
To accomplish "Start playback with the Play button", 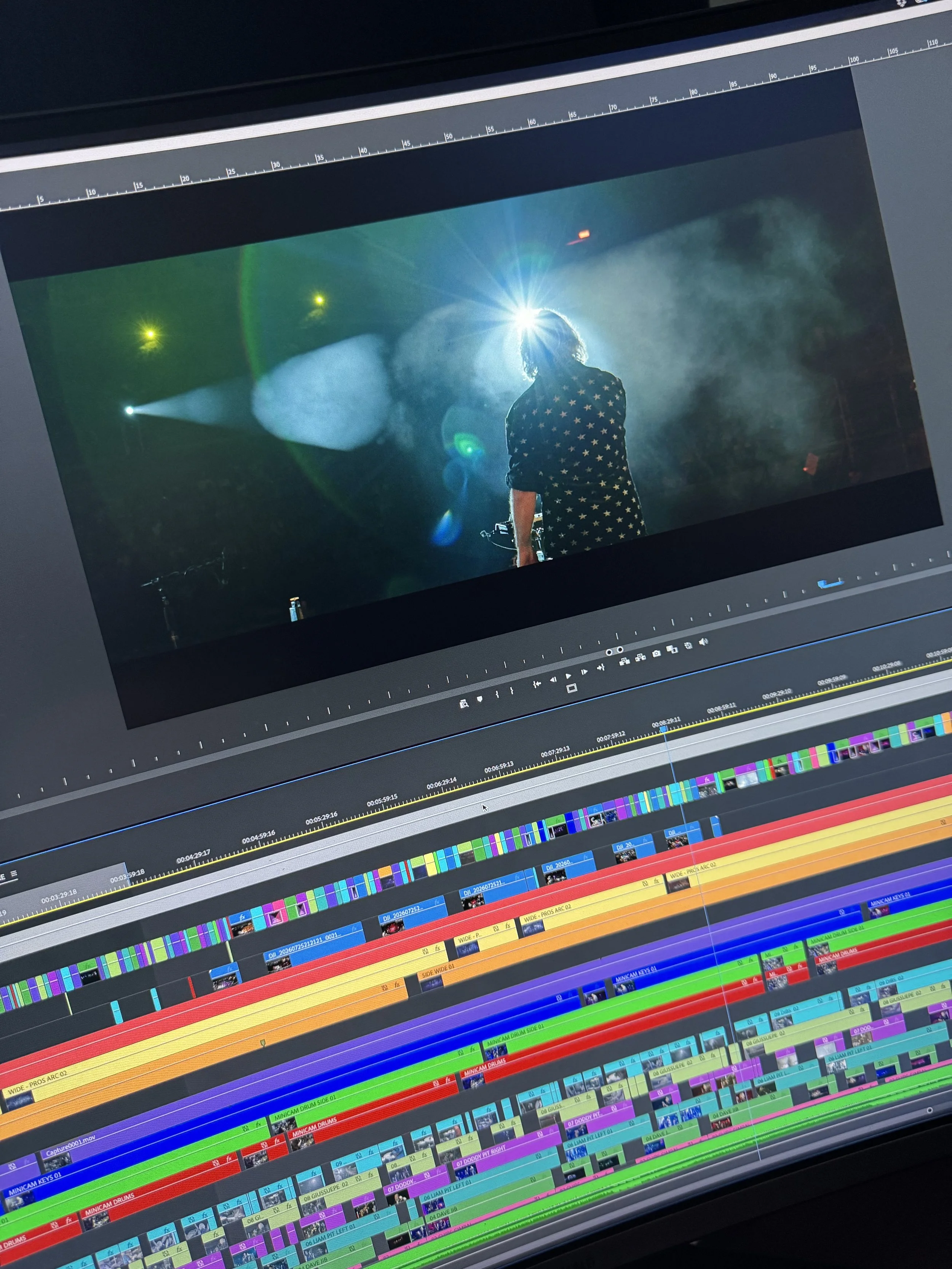I will tap(569, 676).
